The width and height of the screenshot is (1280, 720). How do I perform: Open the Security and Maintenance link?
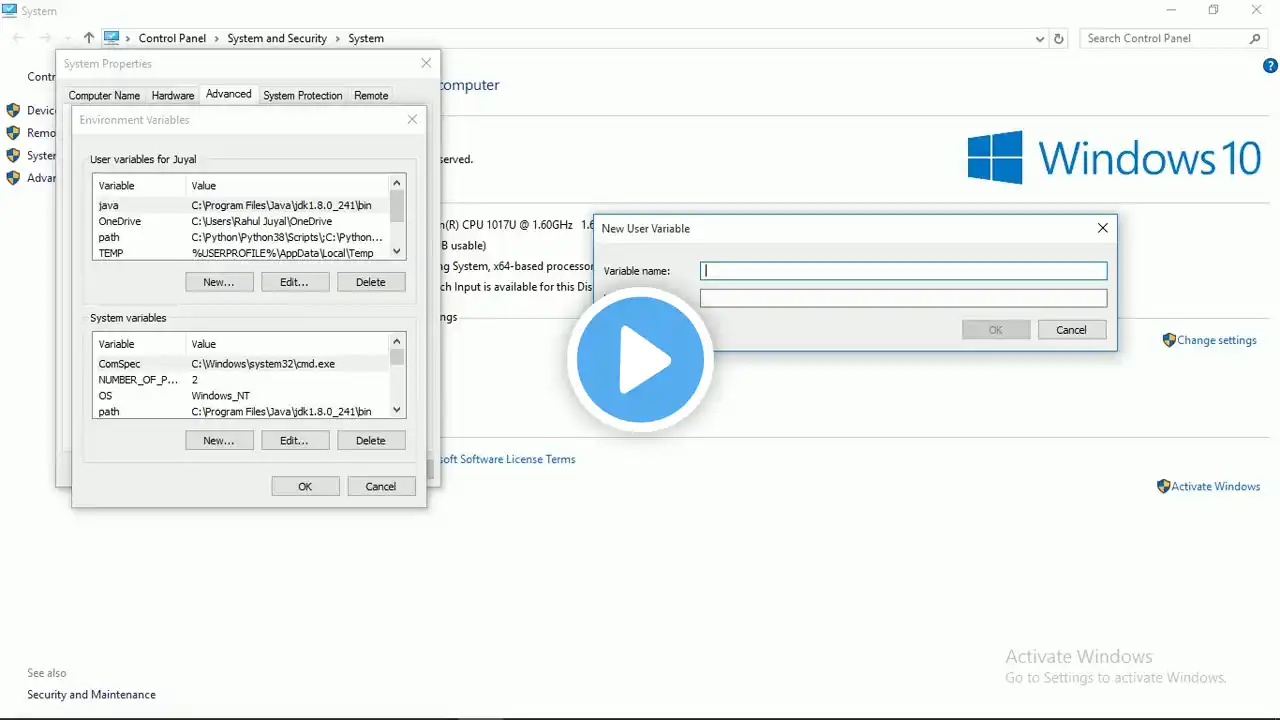coord(91,694)
